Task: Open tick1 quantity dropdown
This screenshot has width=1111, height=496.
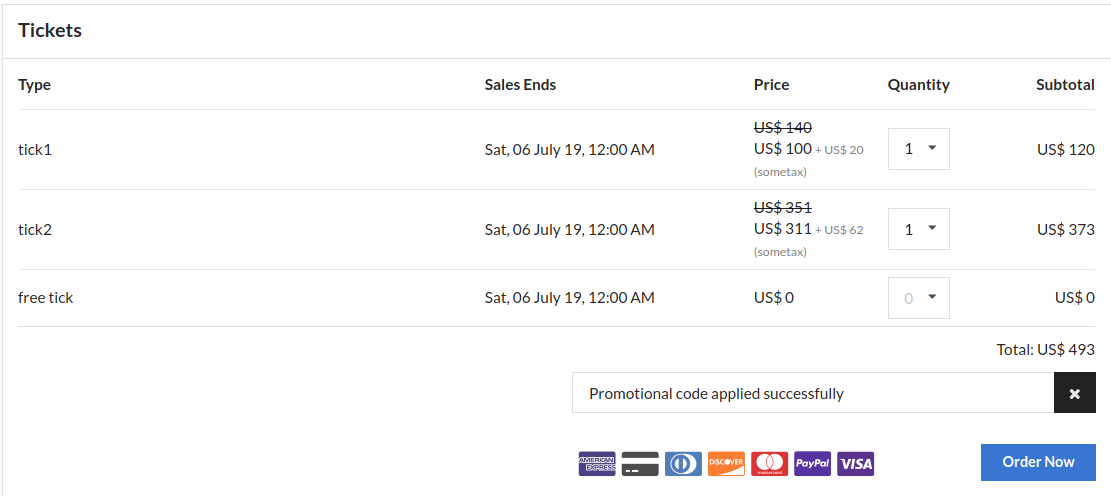Action: click(x=918, y=149)
